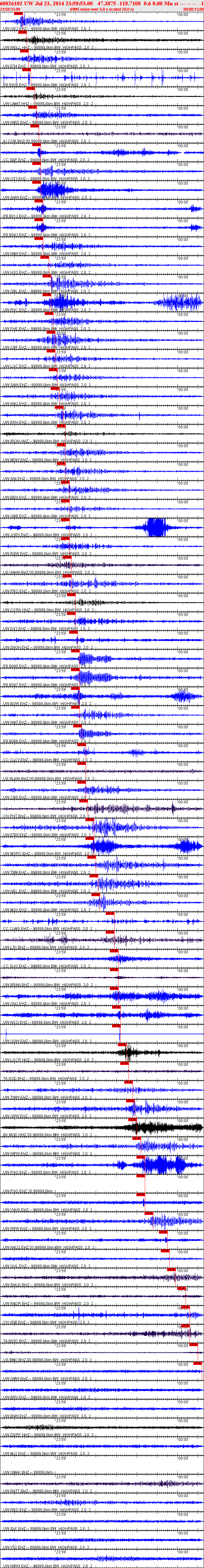
Task: Click the UW RSW EHZ station label
Action: [48, 554]
